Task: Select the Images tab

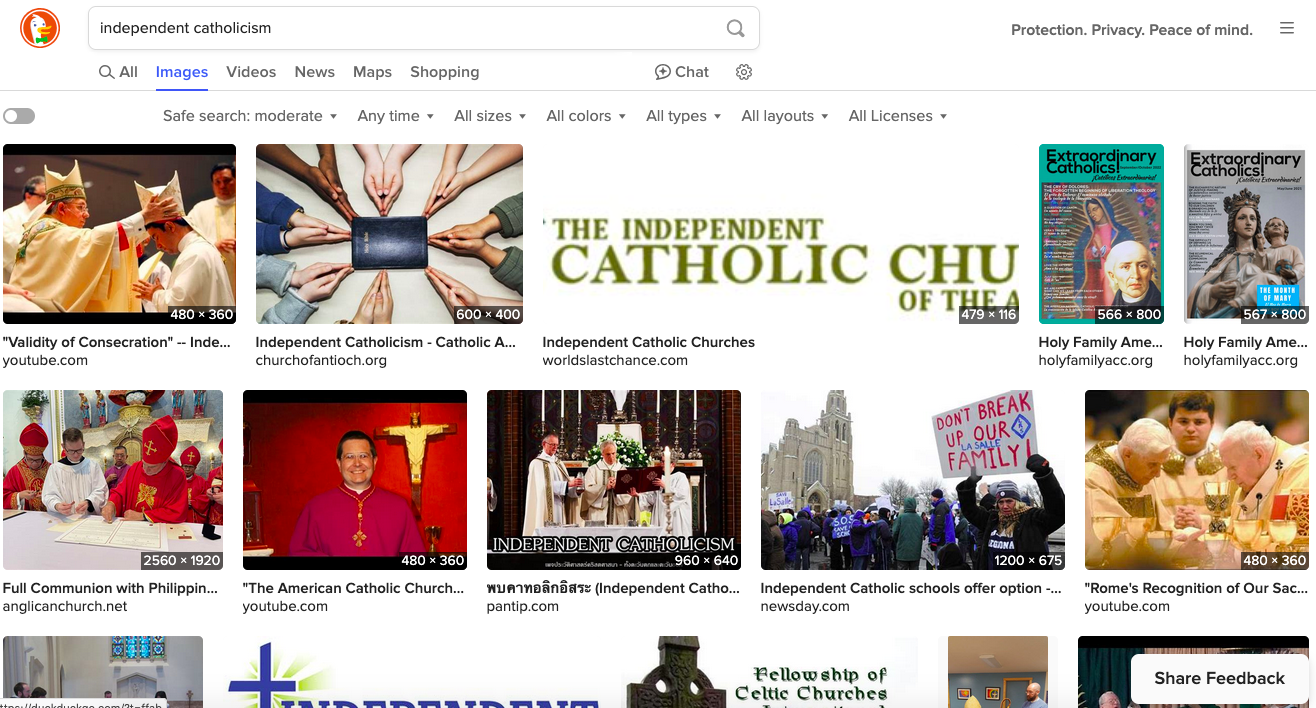Action: 182,72
